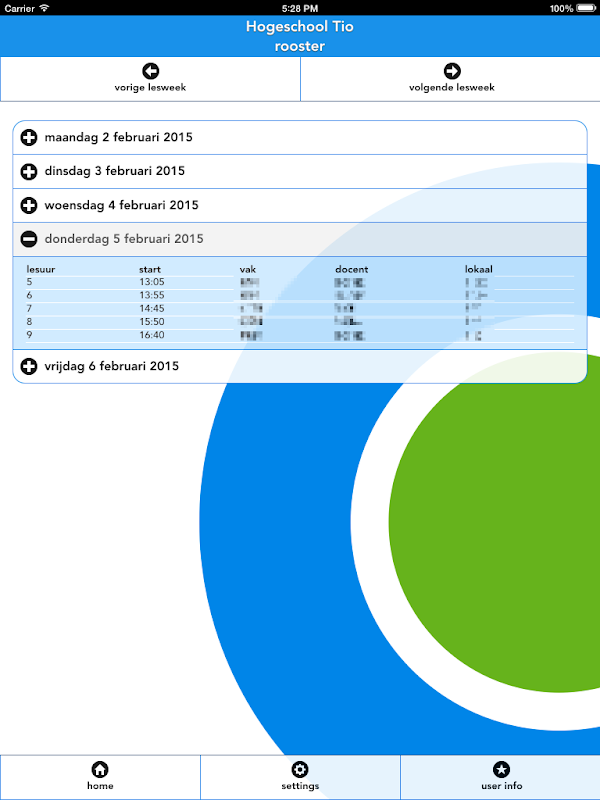Select the 'vak' column header
This screenshot has height=800, width=600.
point(247,269)
